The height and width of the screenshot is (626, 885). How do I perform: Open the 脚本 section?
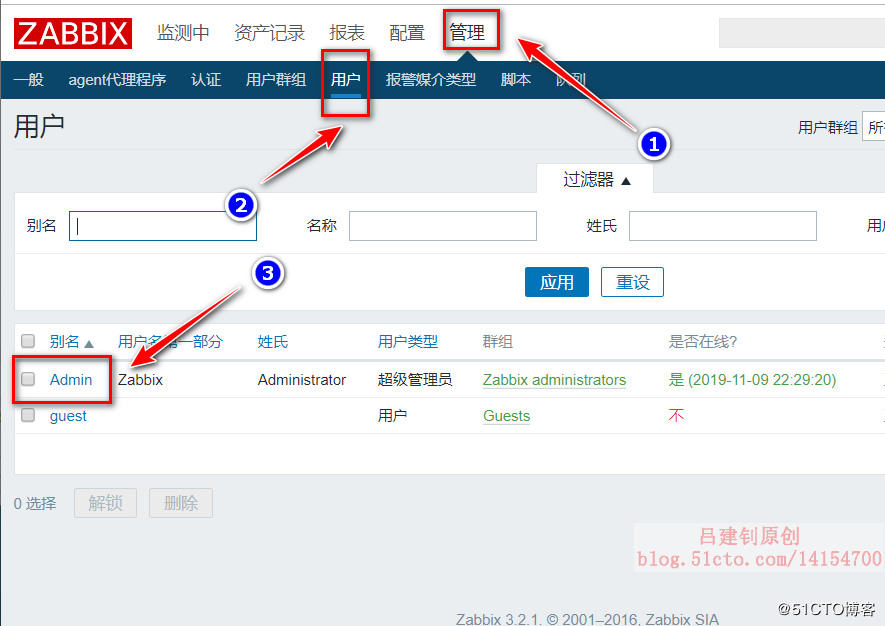point(516,80)
